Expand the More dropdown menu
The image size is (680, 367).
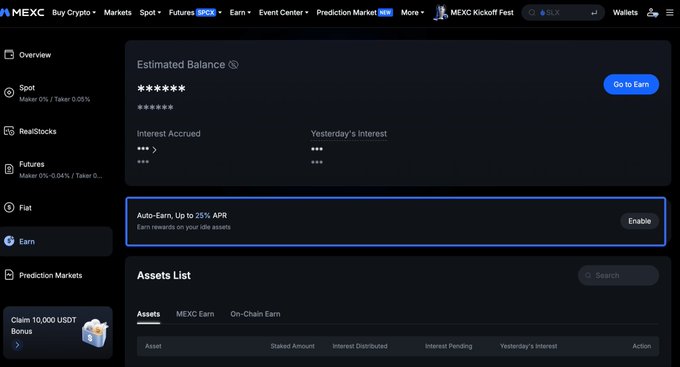tap(412, 13)
